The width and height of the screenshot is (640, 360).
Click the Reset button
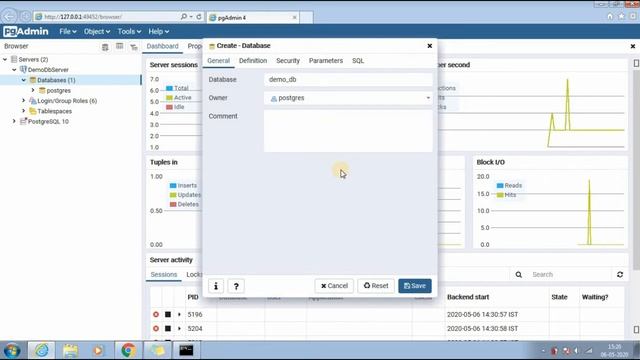point(376,286)
